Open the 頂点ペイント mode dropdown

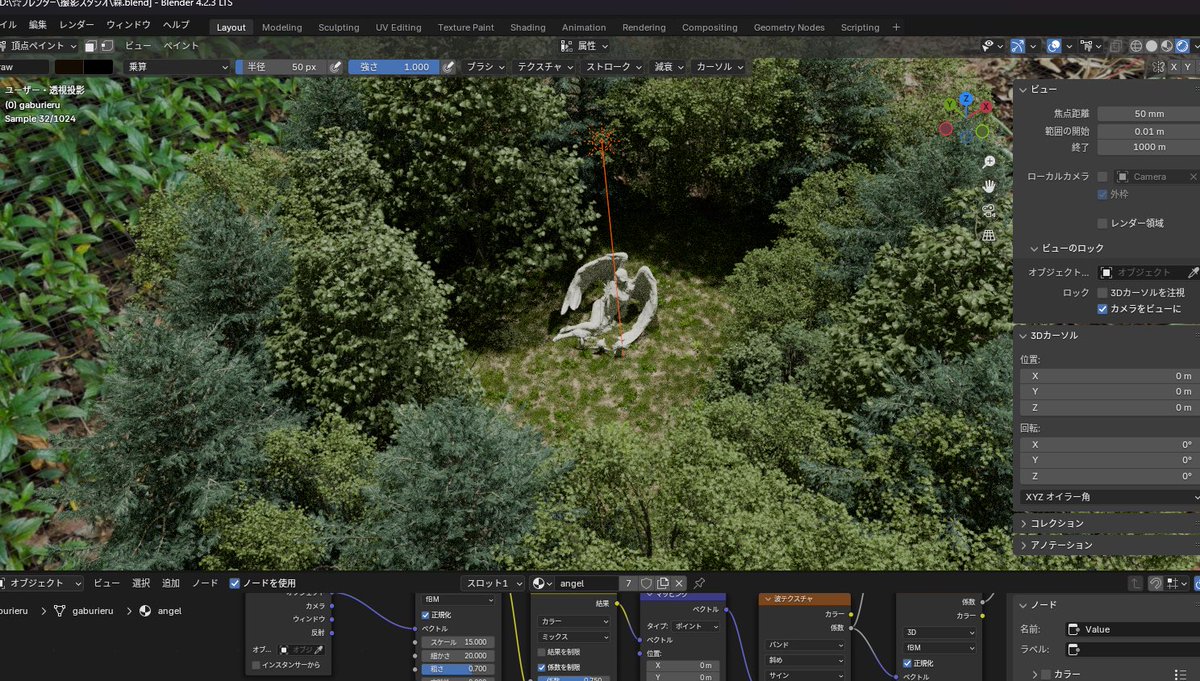38,46
